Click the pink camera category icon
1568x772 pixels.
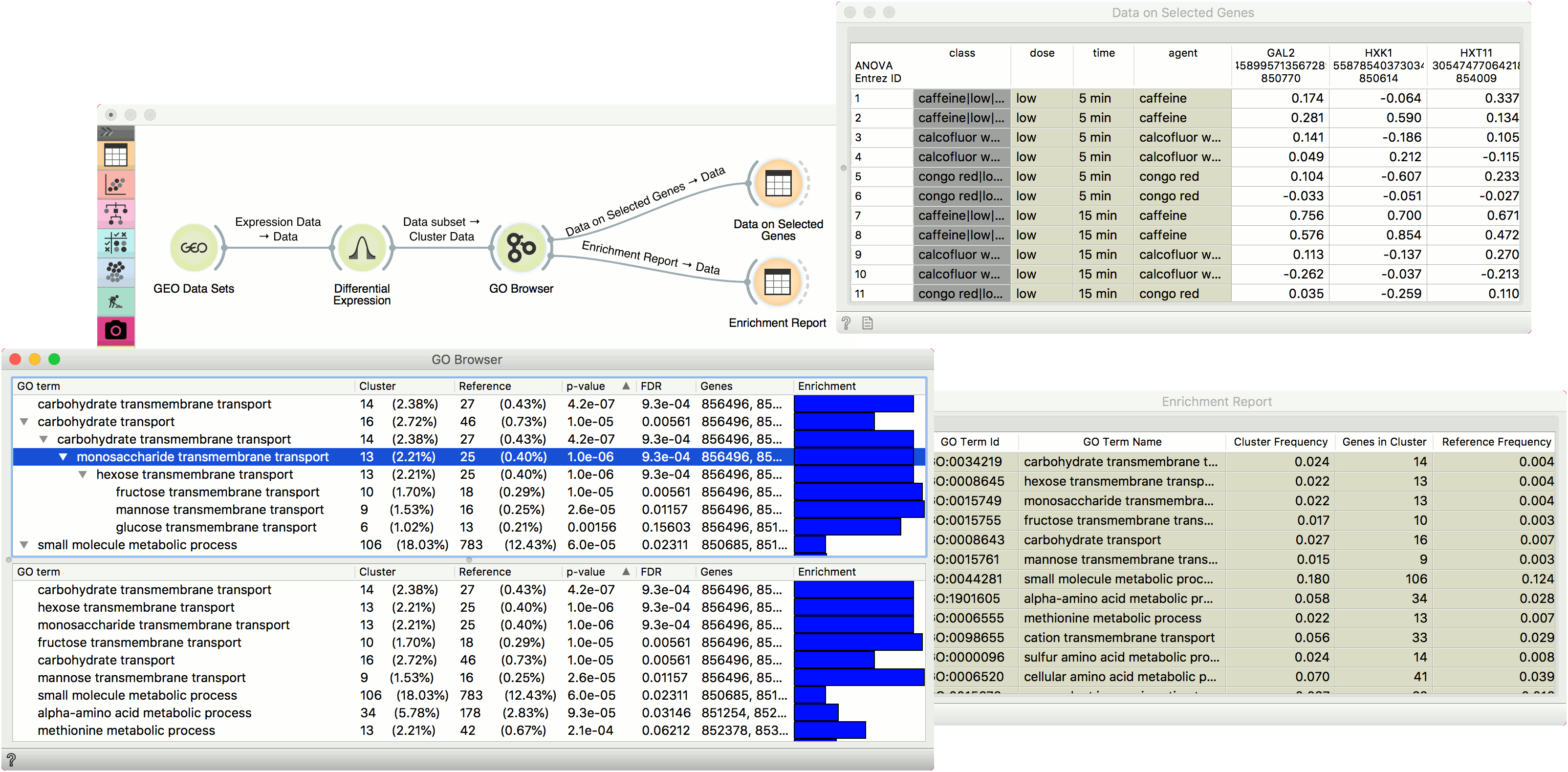116,330
